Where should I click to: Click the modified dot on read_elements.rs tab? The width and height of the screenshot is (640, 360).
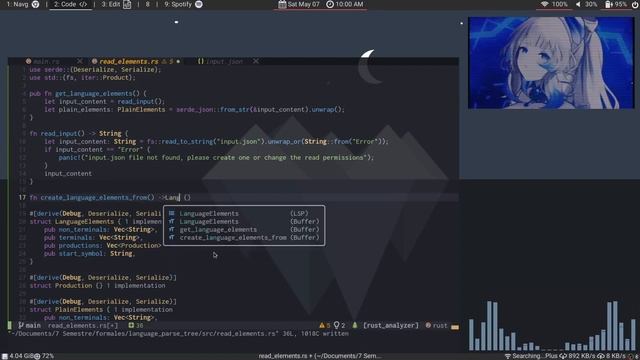tap(178, 61)
